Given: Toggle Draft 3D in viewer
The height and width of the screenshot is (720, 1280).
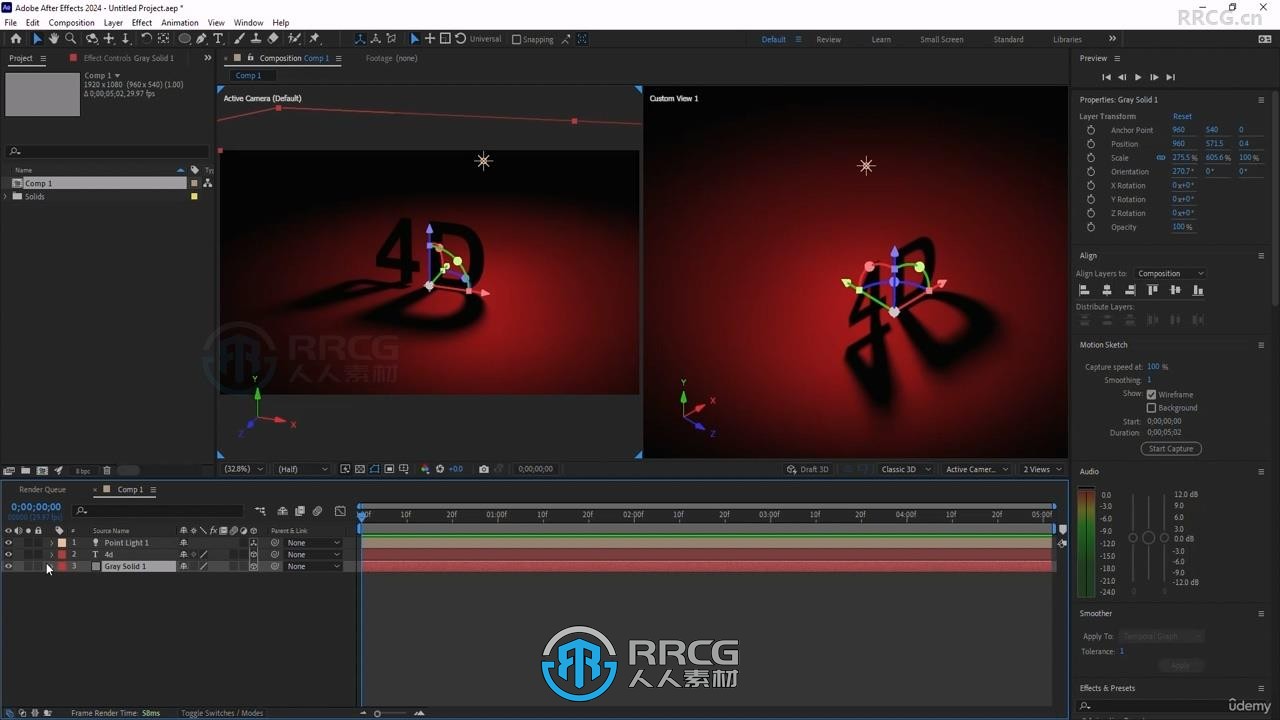Looking at the screenshot, I should pyautogui.click(x=808, y=469).
